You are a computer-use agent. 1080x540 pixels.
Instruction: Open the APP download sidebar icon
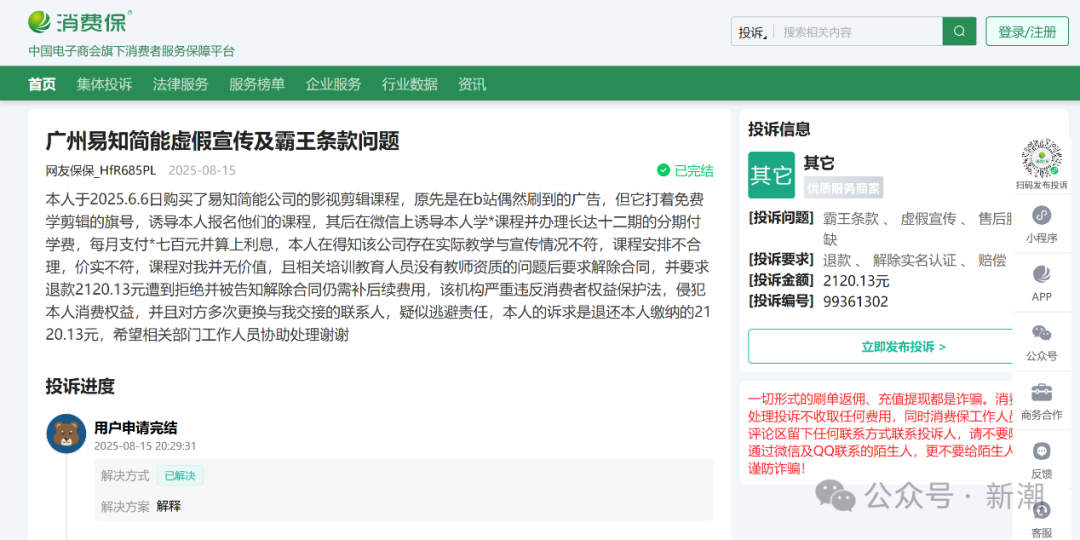point(1041,275)
